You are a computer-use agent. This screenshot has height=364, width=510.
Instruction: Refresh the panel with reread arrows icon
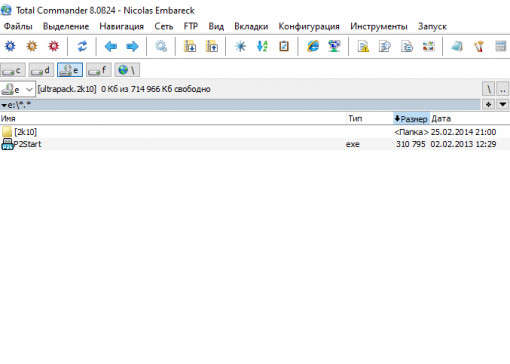point(82,46)
